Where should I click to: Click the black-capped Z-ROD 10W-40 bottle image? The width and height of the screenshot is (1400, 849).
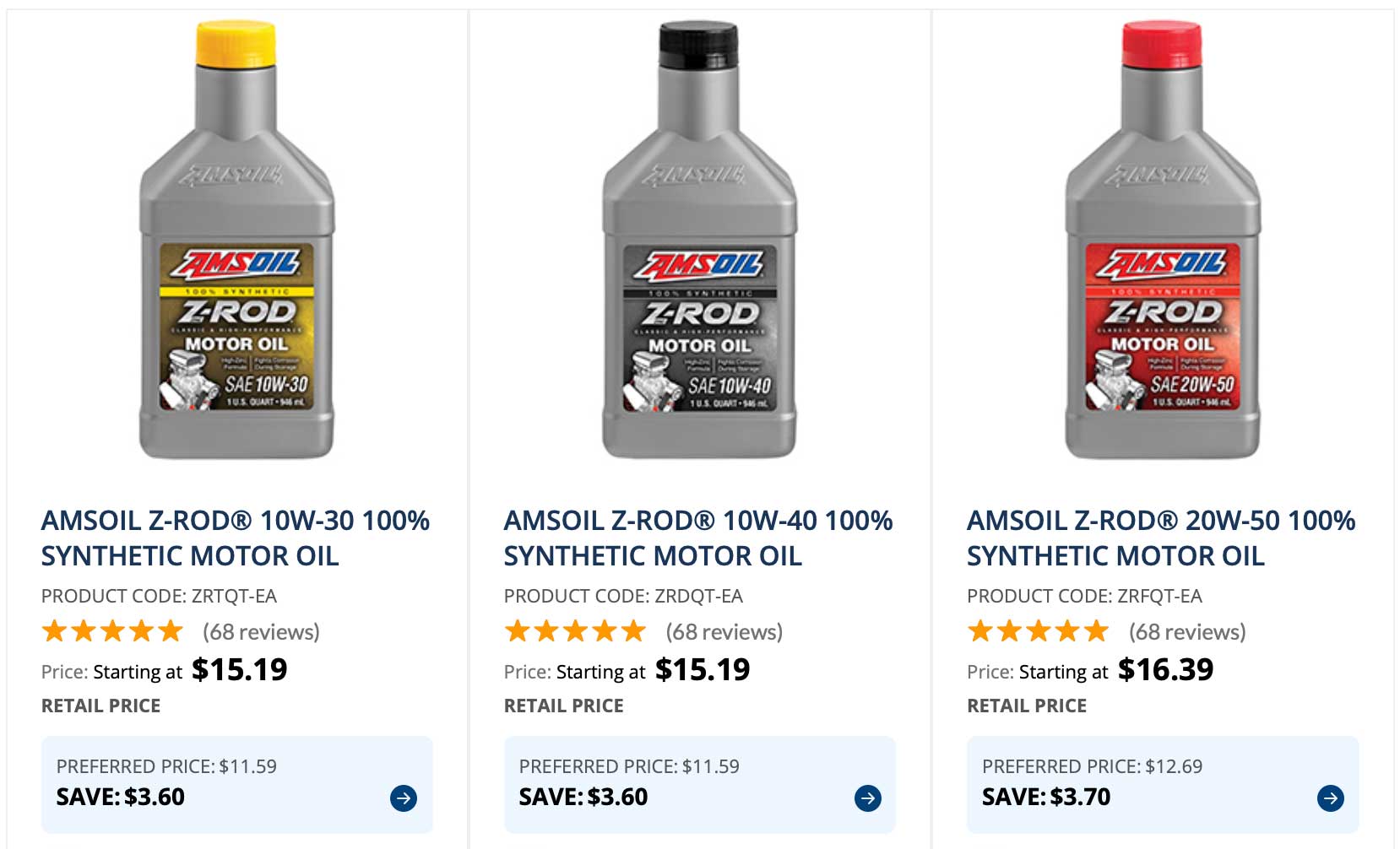click(698, 245)
